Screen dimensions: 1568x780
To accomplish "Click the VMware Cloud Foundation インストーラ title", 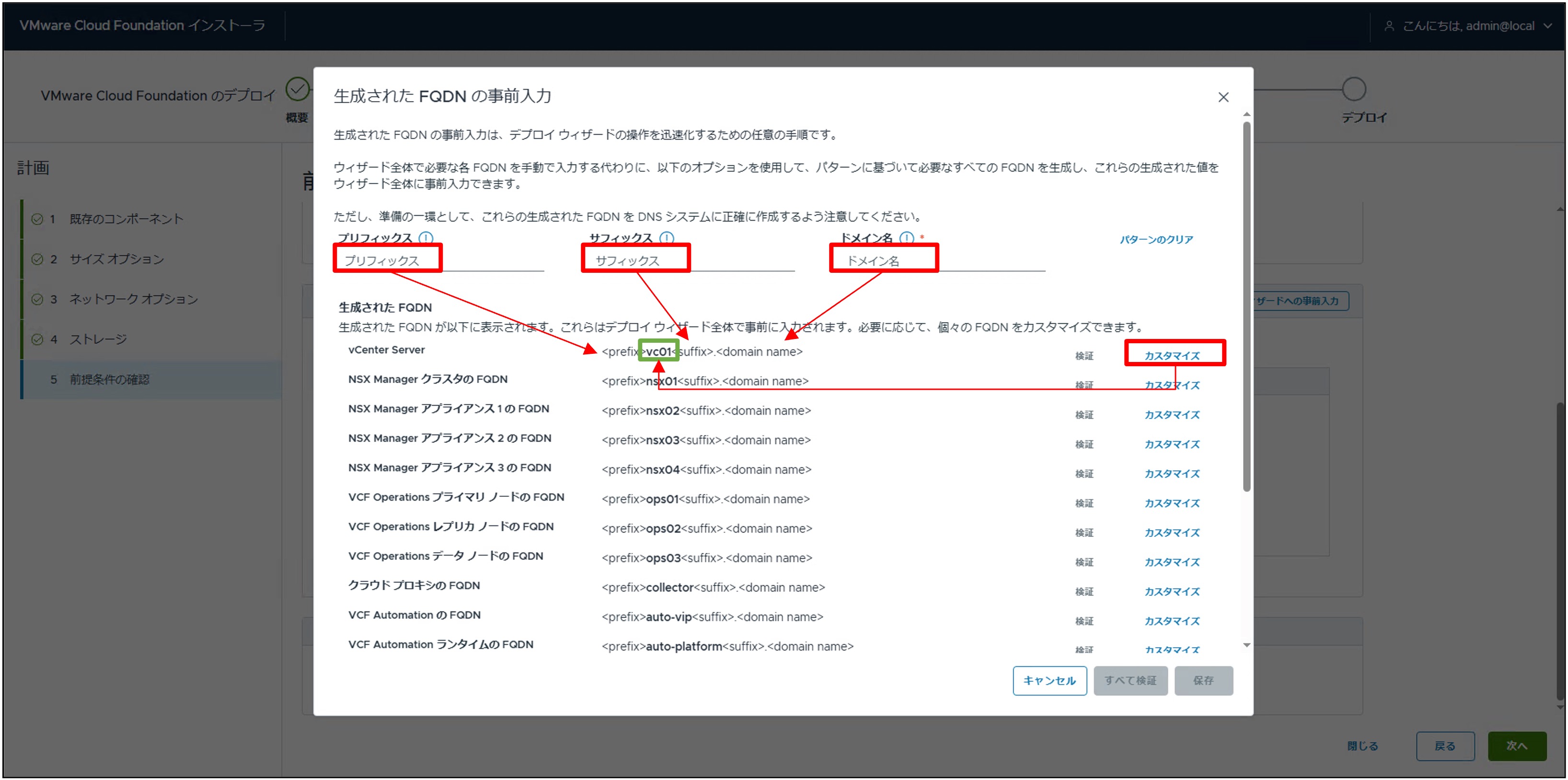I will 142,25.
